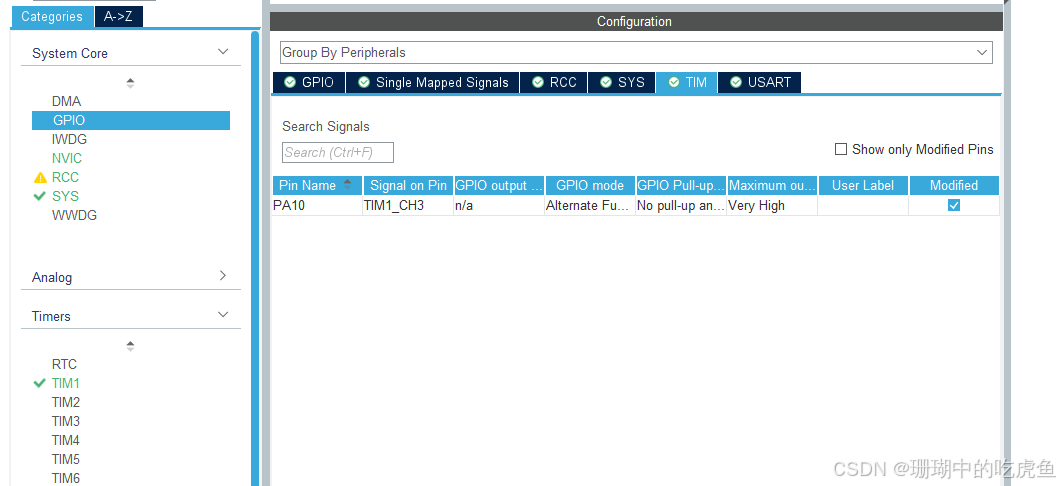Expand the Analog category arrow
Viewport: 1060px width, 486px height.
coord(223,276)
